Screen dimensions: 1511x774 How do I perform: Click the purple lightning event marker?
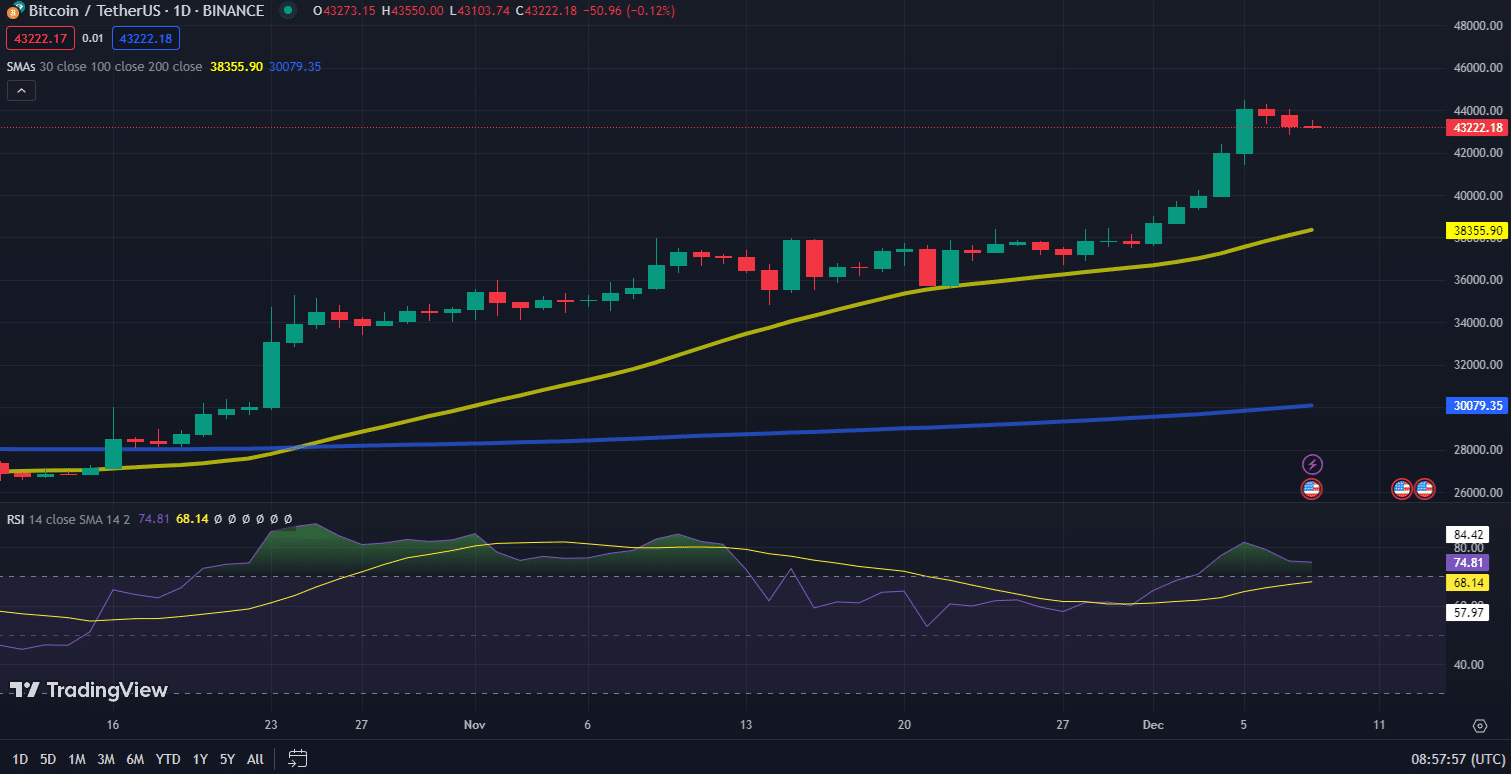pos(1313,464)
